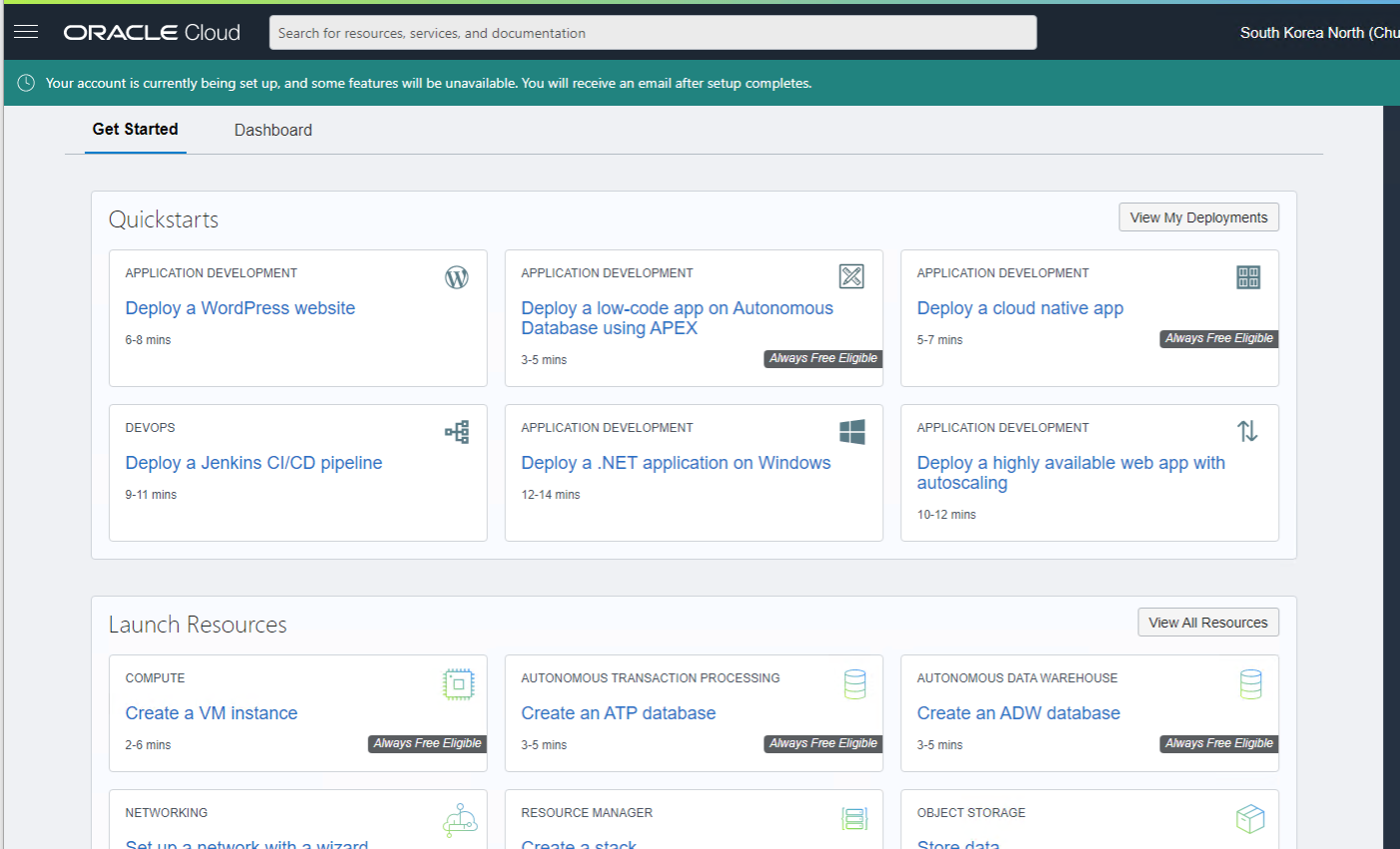1400x849 pixels.
Task: Click the clock icon in setup banner
Action: coord(27,83)
